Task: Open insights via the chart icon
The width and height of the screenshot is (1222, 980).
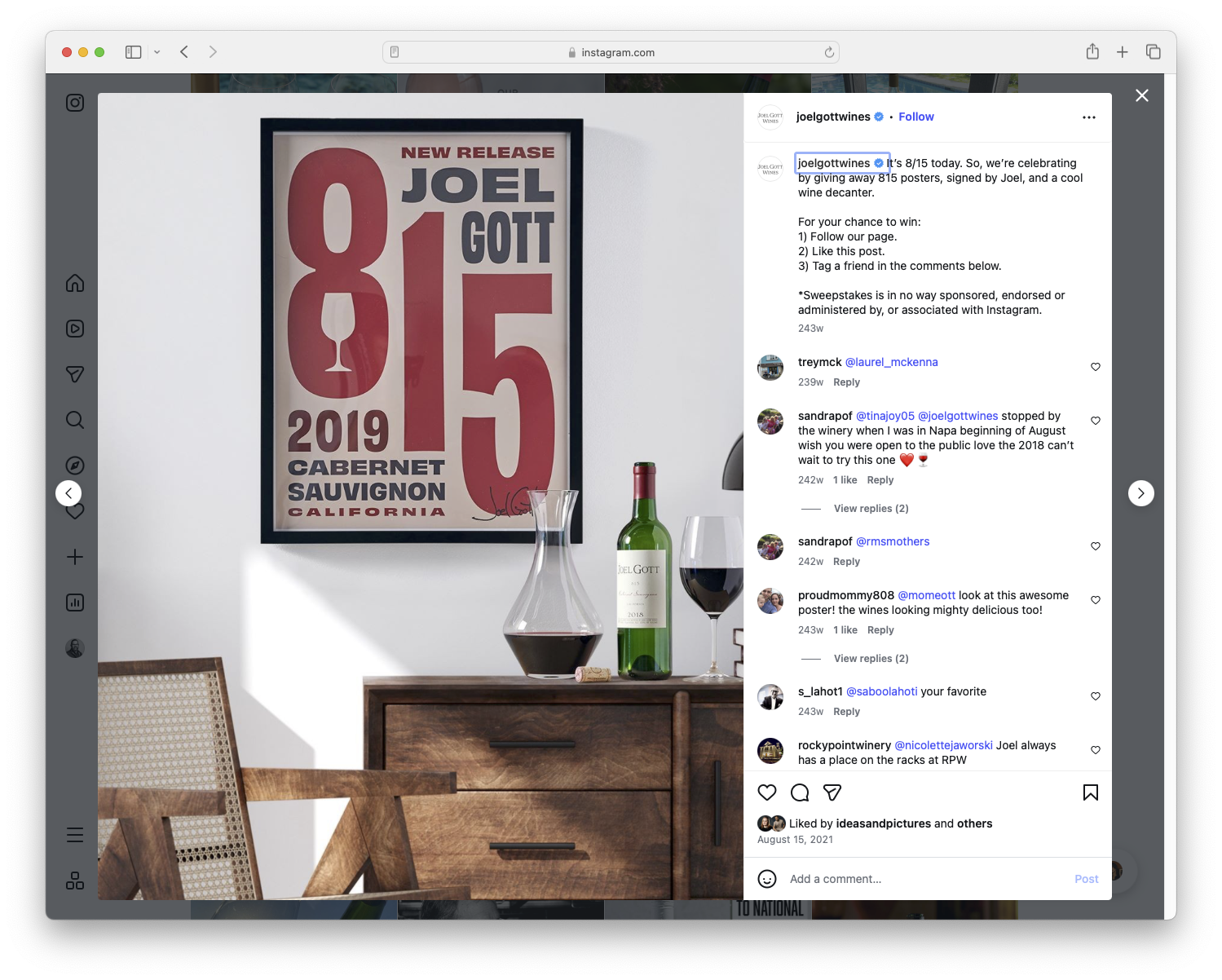Action: (74, 603)
